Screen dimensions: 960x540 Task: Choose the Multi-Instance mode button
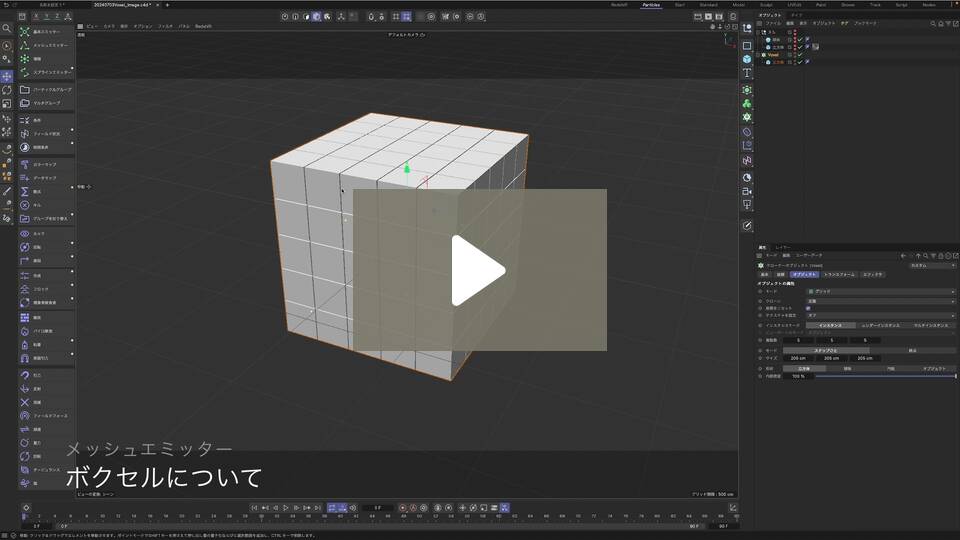pos(931,326)
